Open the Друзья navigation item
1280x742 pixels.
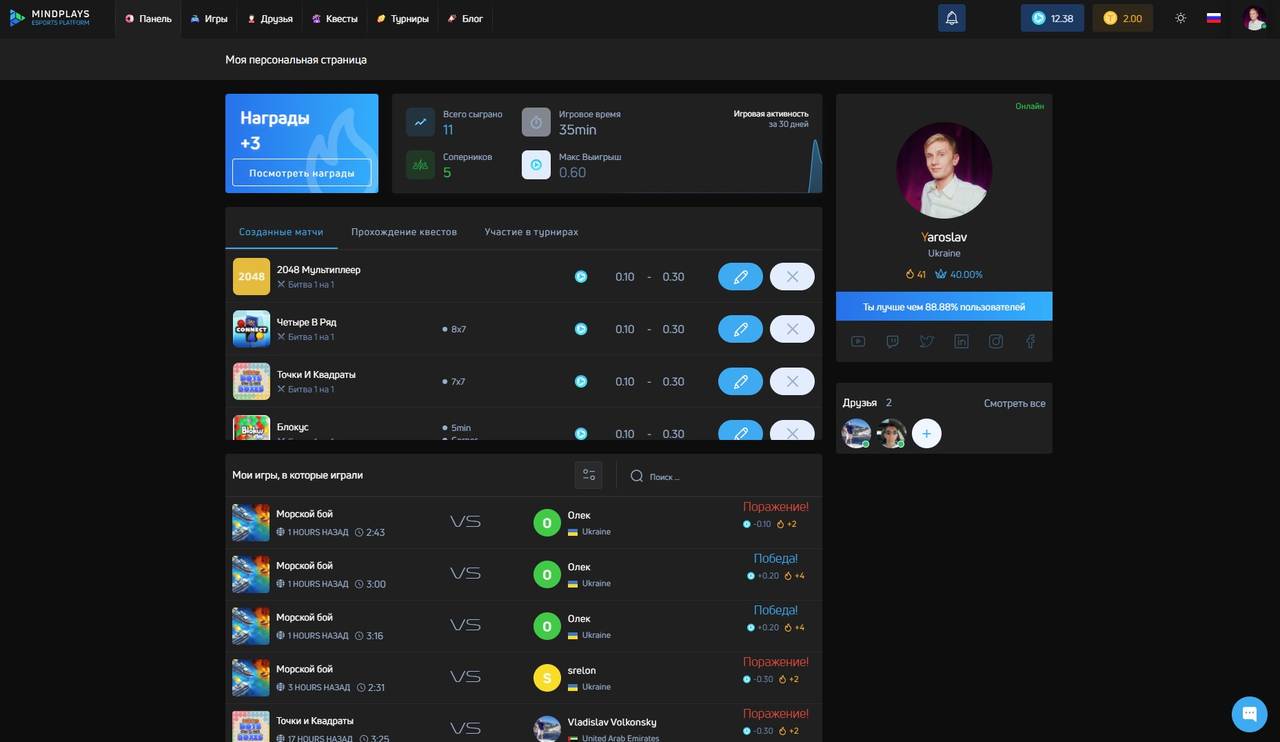[x=270, y=18]
